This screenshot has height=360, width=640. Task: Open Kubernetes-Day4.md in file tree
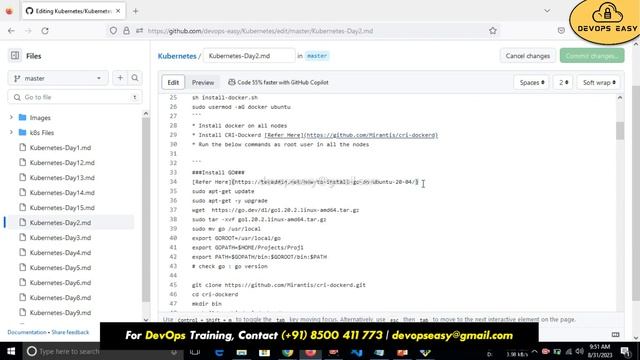[x=60, y=253]
